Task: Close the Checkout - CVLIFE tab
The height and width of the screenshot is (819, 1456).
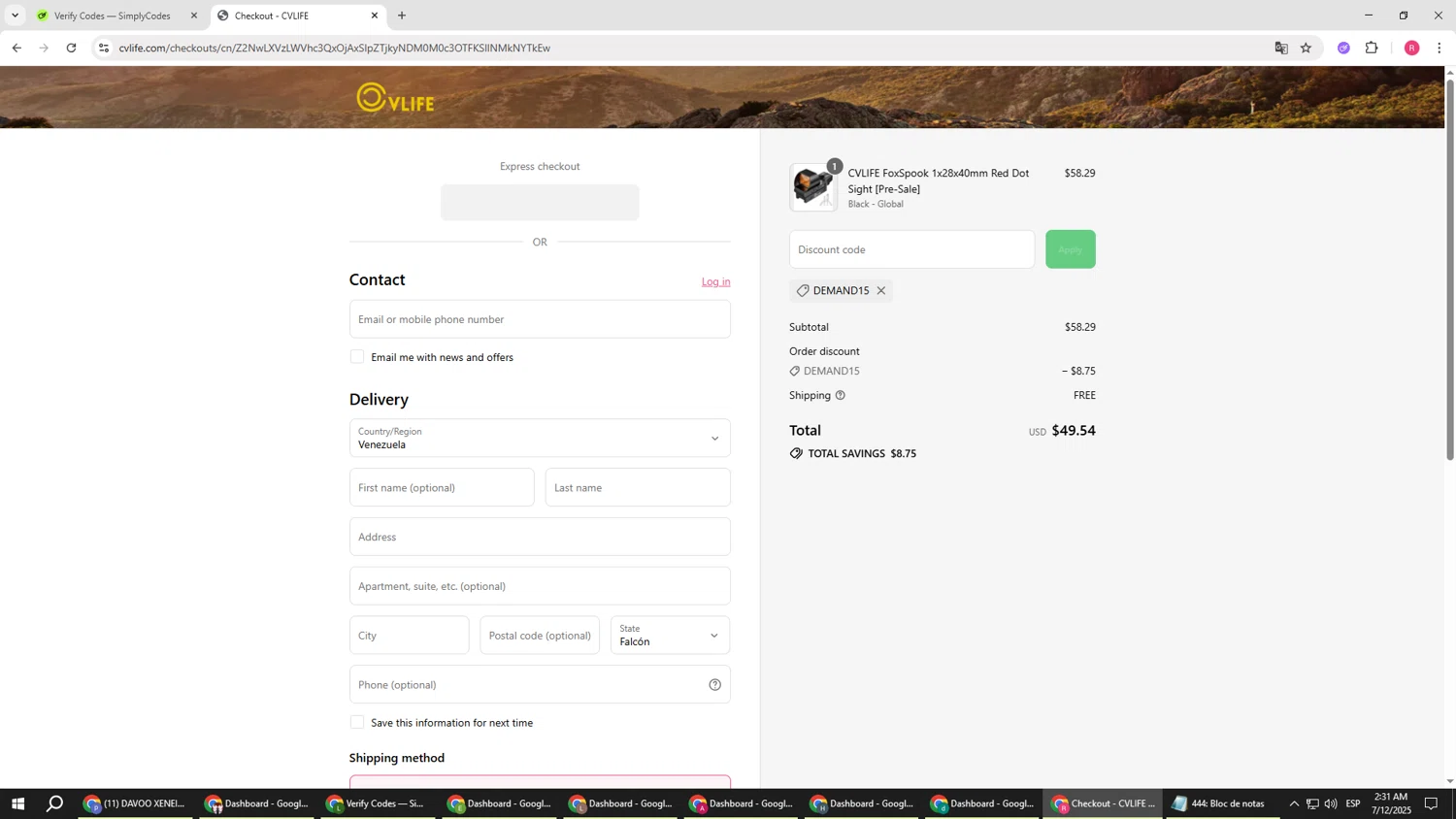Action: pyautogui.click(x=375, y=16)
